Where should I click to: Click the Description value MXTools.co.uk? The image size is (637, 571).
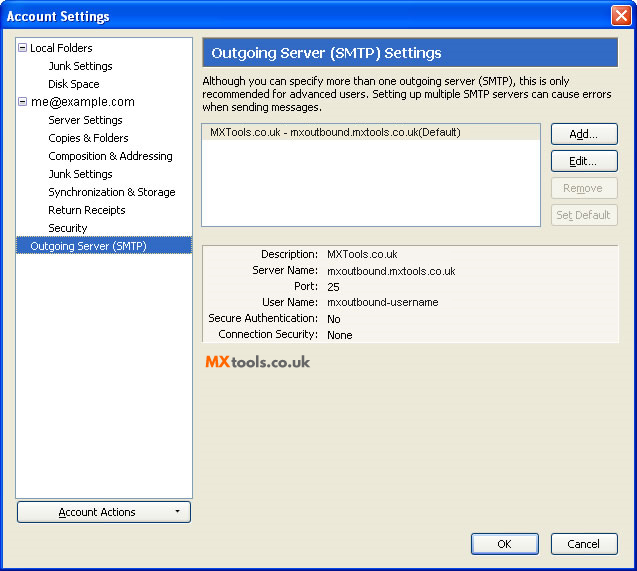(x=362, y=255)
